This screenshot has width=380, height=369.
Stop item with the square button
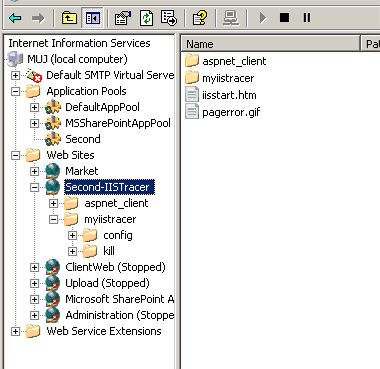tap(284, 18)
